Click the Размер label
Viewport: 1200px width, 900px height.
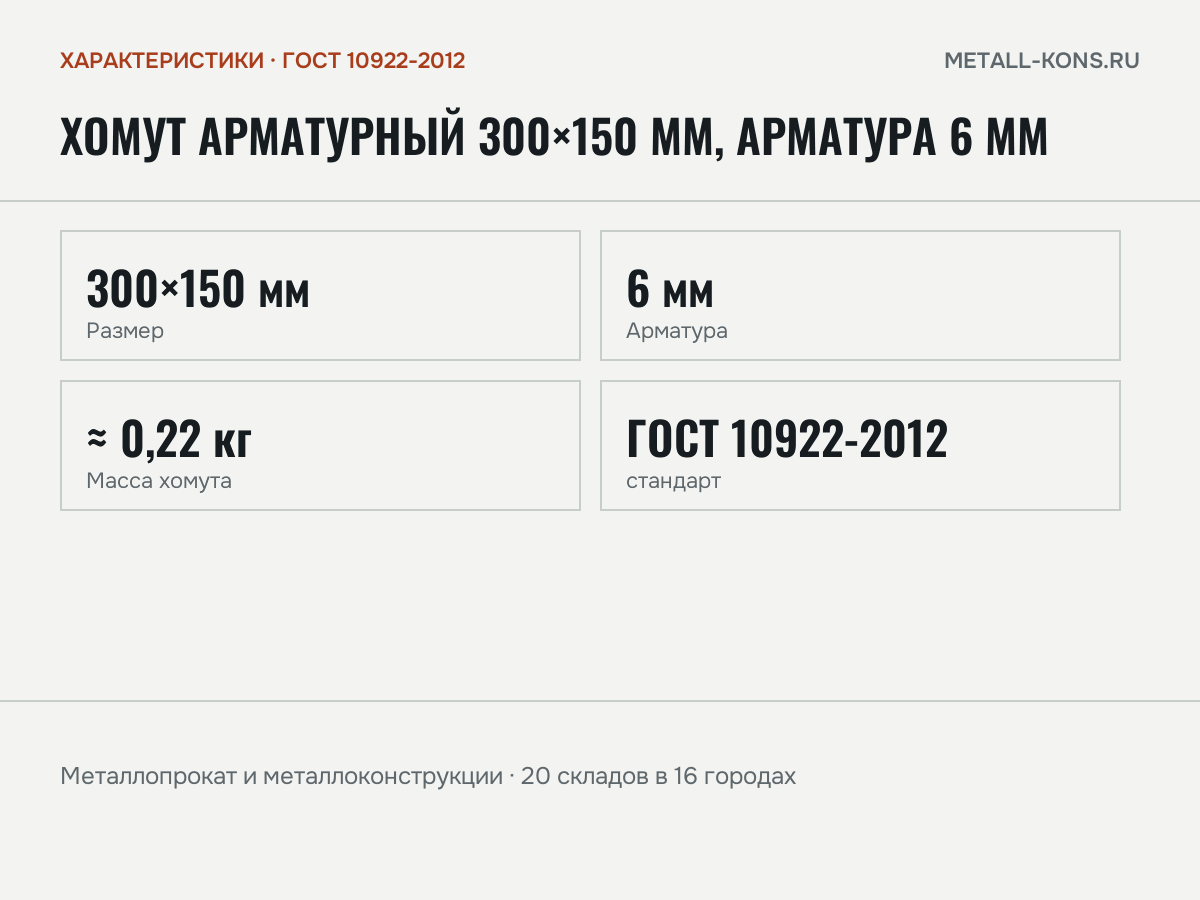[x=125, y=331]
